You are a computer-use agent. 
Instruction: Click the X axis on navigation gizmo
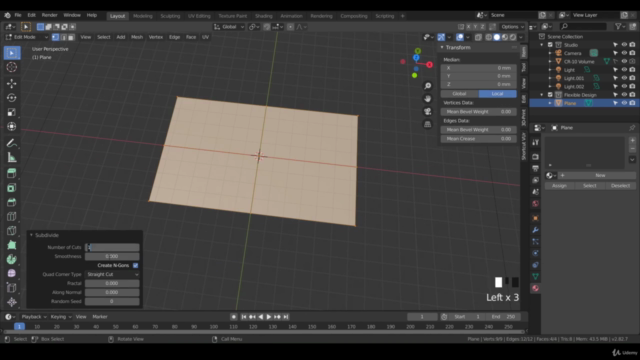429,64
